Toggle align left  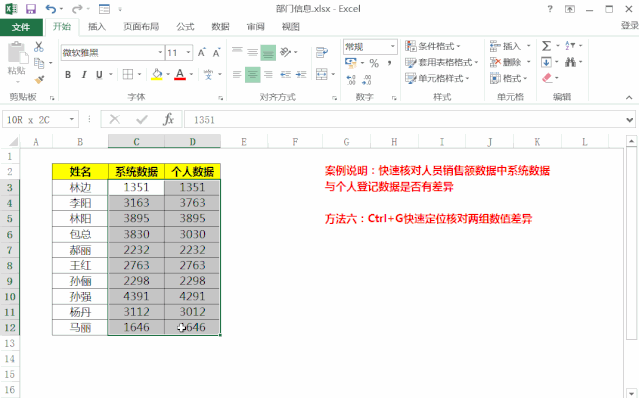[x=237, y=74]
